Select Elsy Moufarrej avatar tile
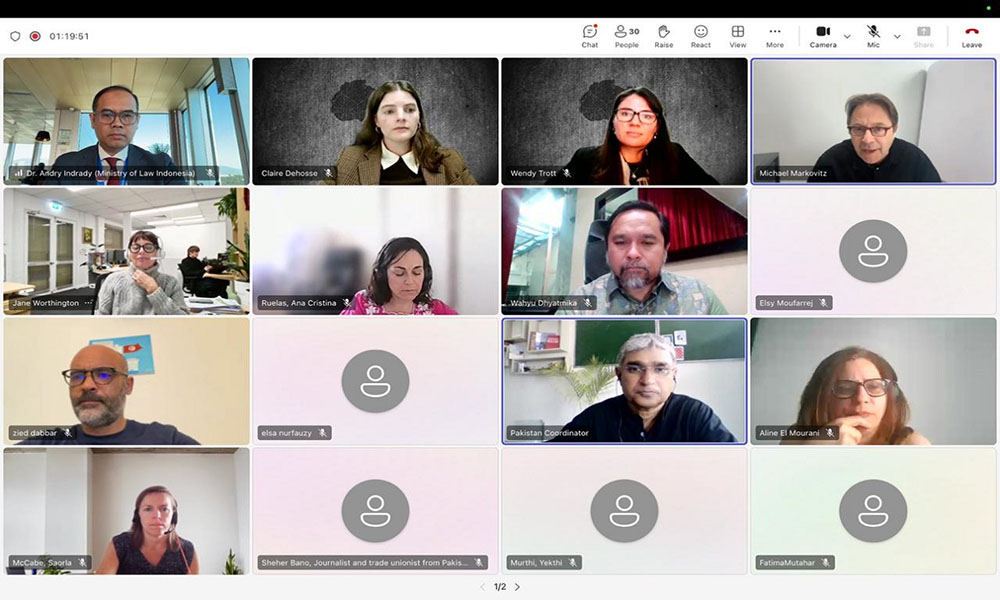The width and height of the screenshot is (1000, 600). coord(873,251)
